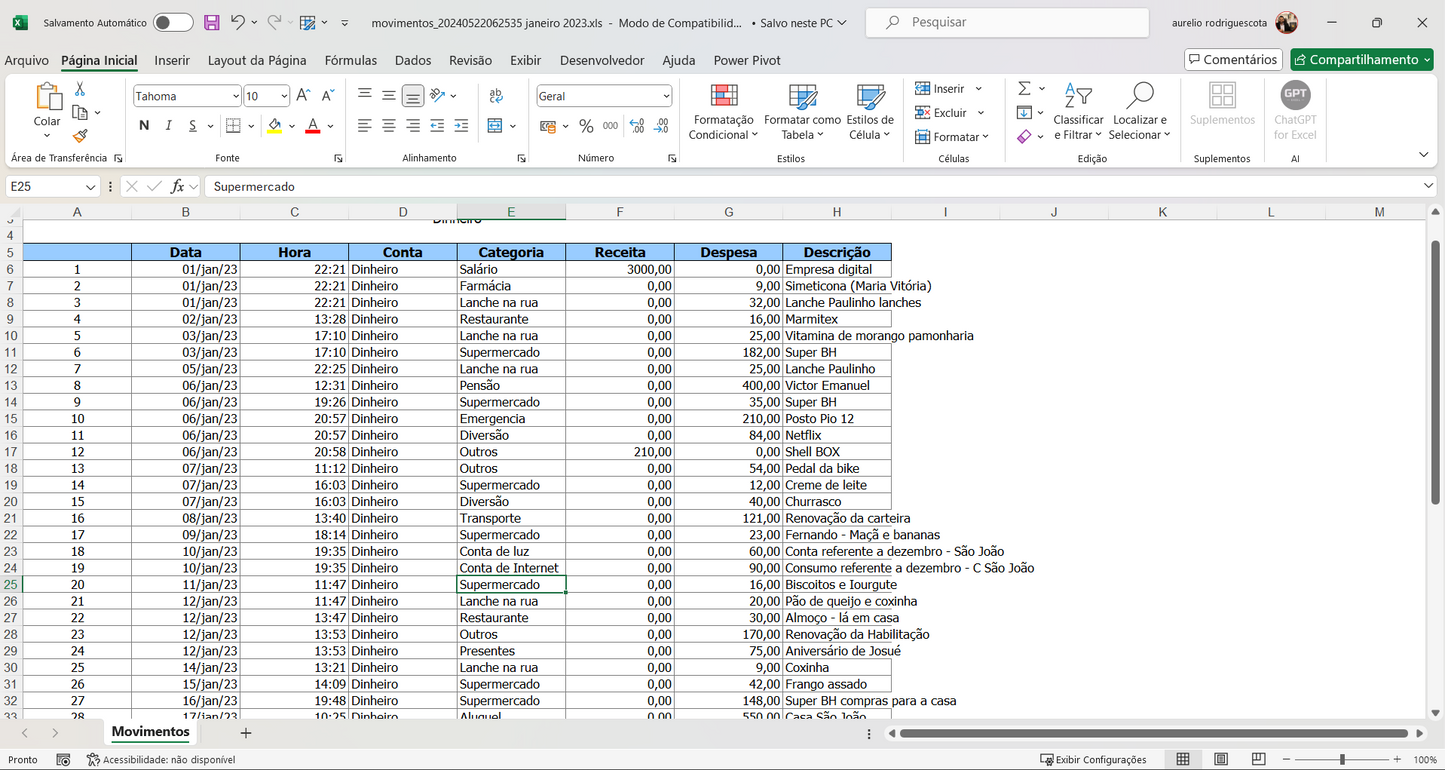The image size is (1445, 770).
Task: Click the Aumentar Casas Decimais icon
Action: click(x=635, y=127)
